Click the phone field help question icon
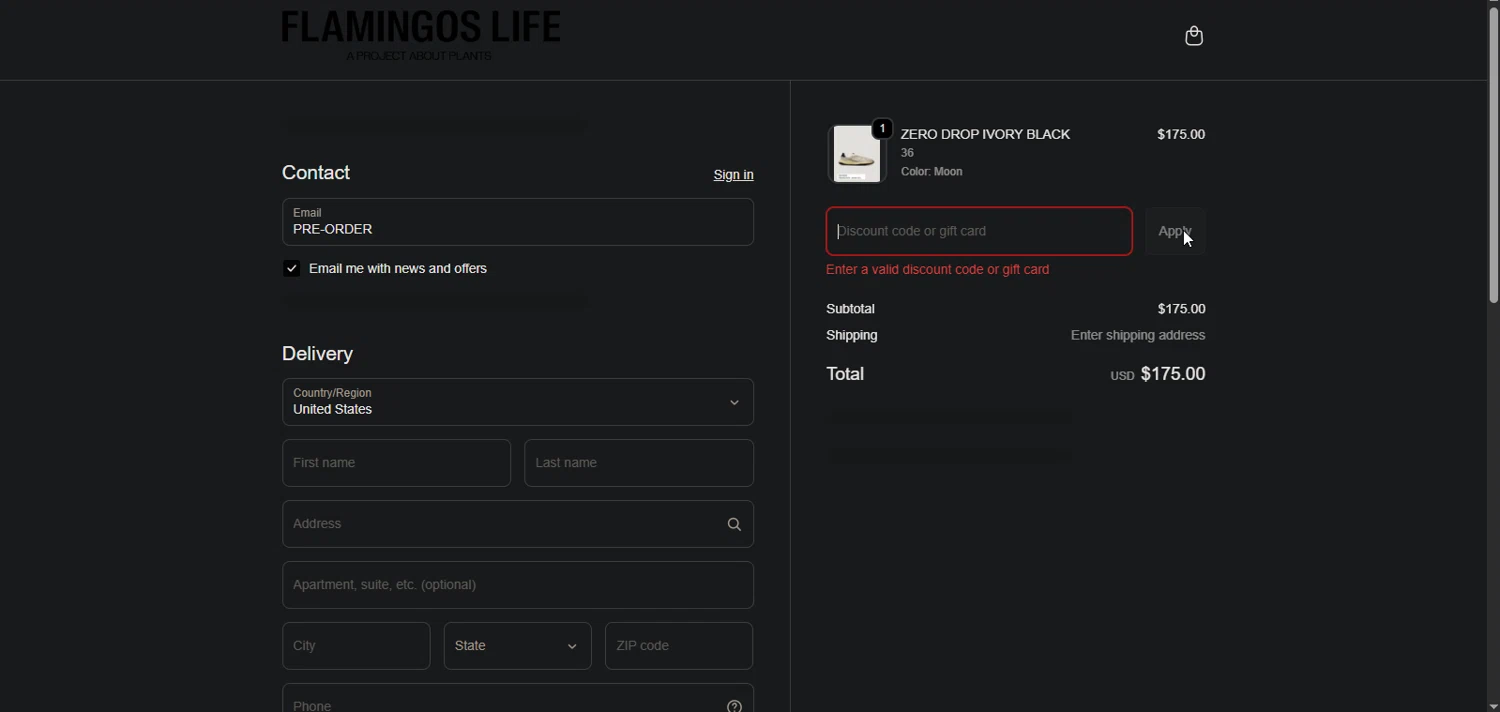 coord(734,706)
